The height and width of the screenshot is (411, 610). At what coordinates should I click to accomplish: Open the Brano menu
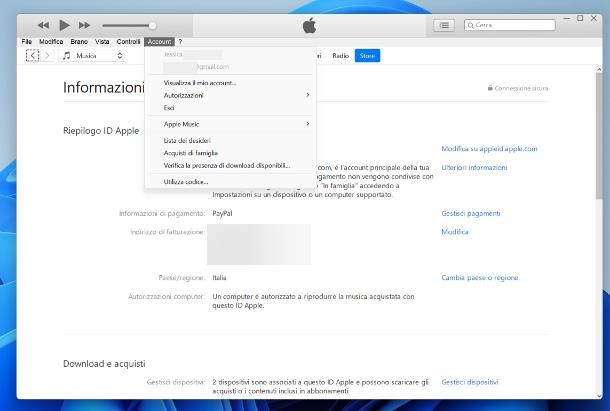(x=79, y=42)
